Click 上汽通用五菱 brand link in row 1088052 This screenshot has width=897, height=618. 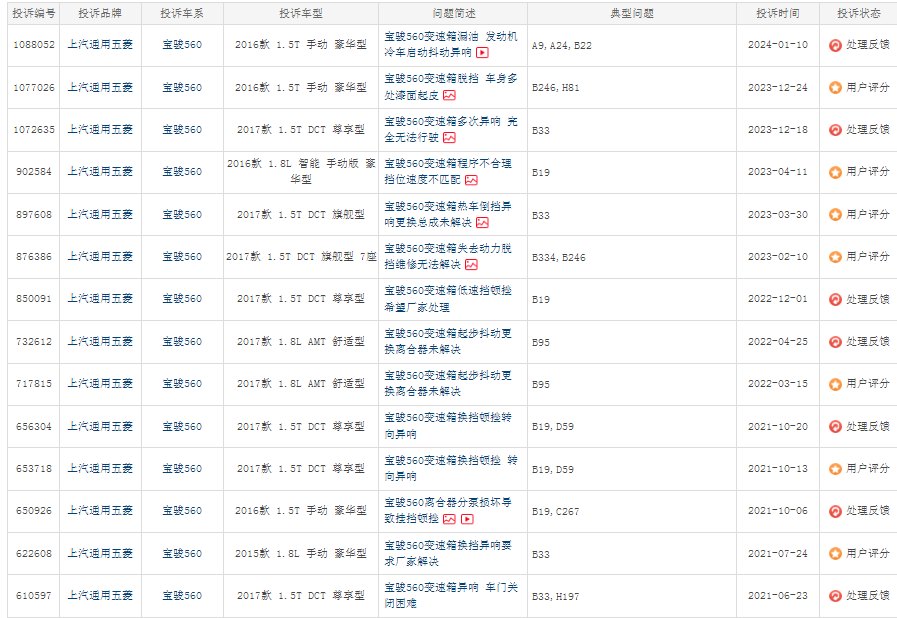tap(100, 45)
